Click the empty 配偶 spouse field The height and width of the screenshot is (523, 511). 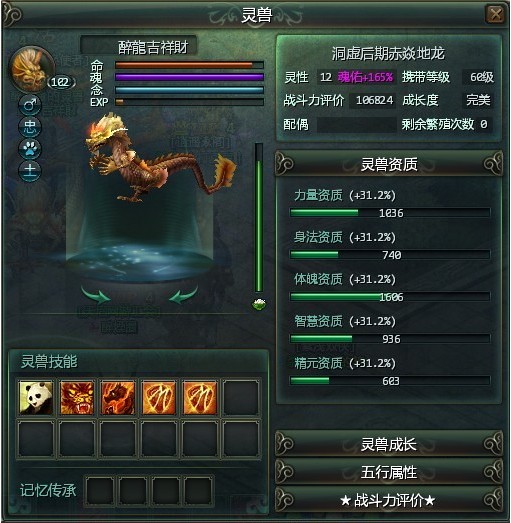click(357, 124)
